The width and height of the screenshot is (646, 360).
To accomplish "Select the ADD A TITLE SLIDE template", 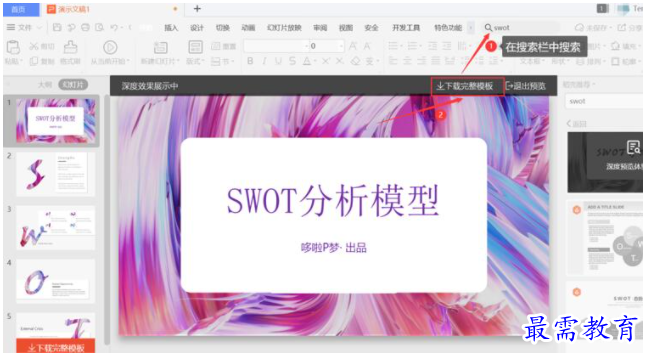I will pyautogui.click(x=605, y=238).
